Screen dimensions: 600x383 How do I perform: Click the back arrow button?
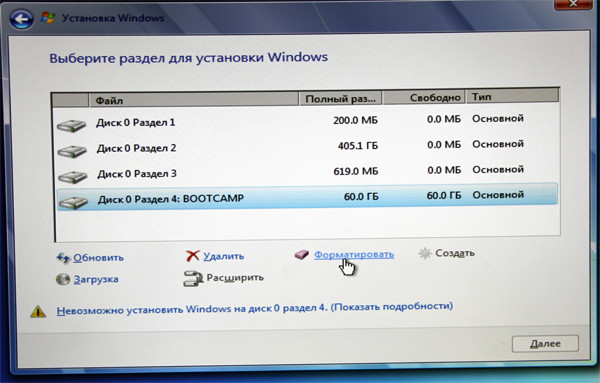tap(22, 19)
